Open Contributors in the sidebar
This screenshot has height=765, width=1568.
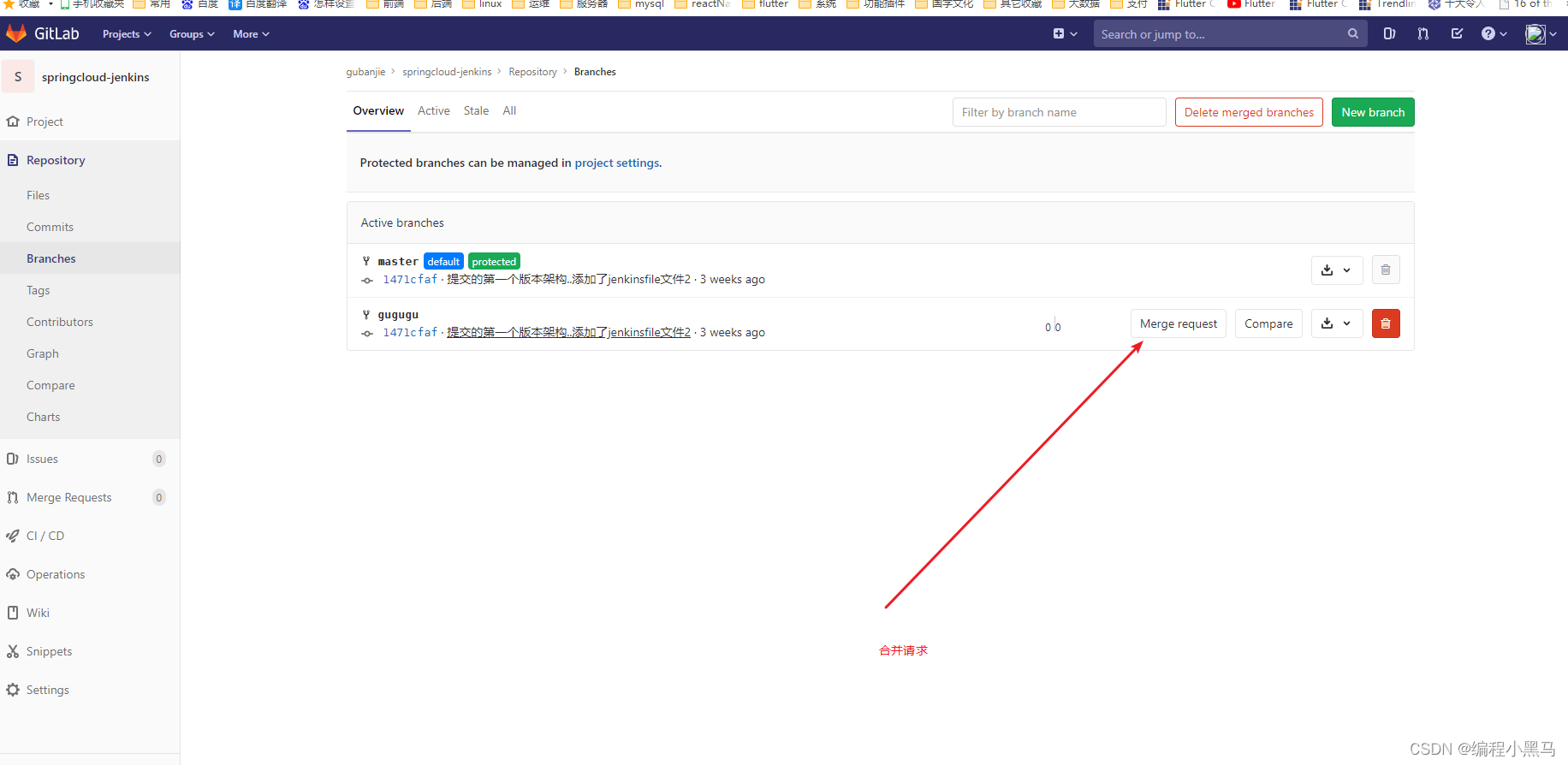(x=60, y=322)
